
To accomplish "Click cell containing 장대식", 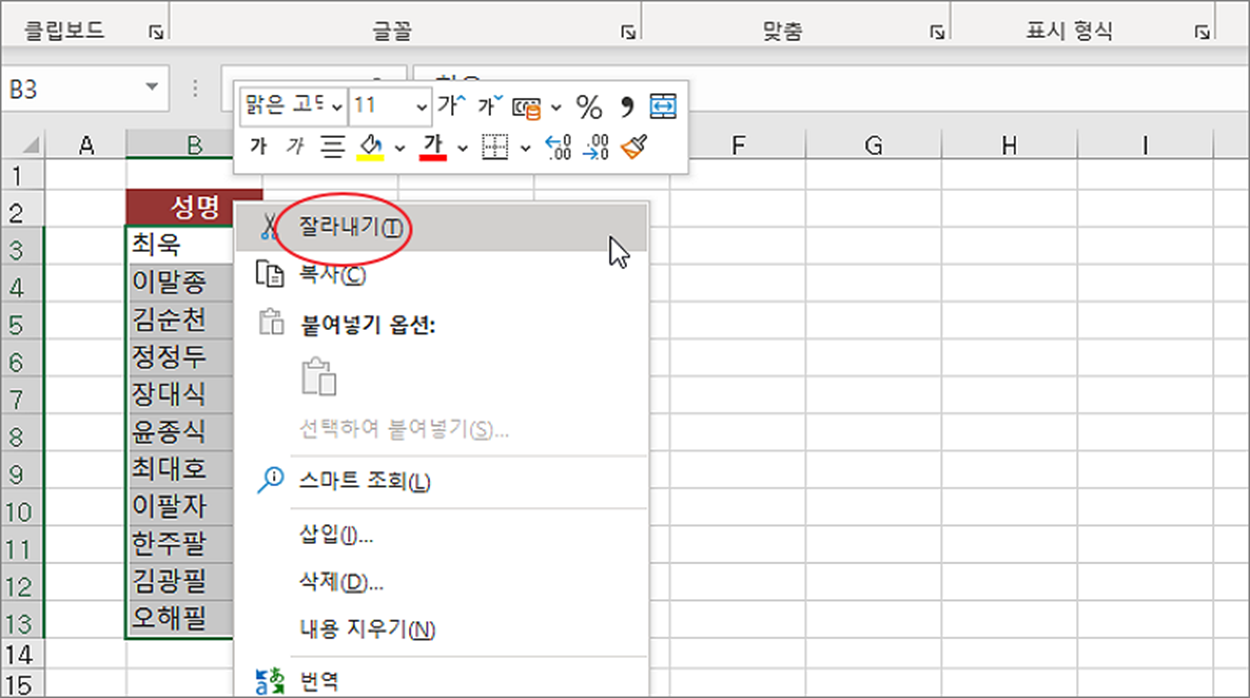I will pos(181,395).
